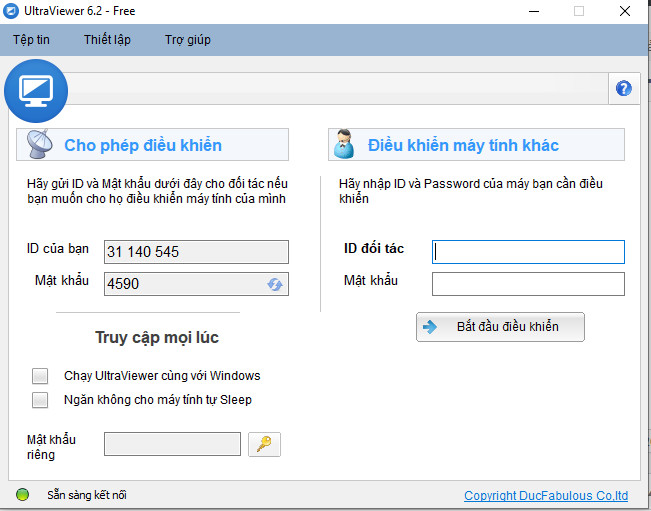Click the key icon to set private password
The width and height of the screenshot is (651, 511).
pyautogui.click(x=264, y=444)
